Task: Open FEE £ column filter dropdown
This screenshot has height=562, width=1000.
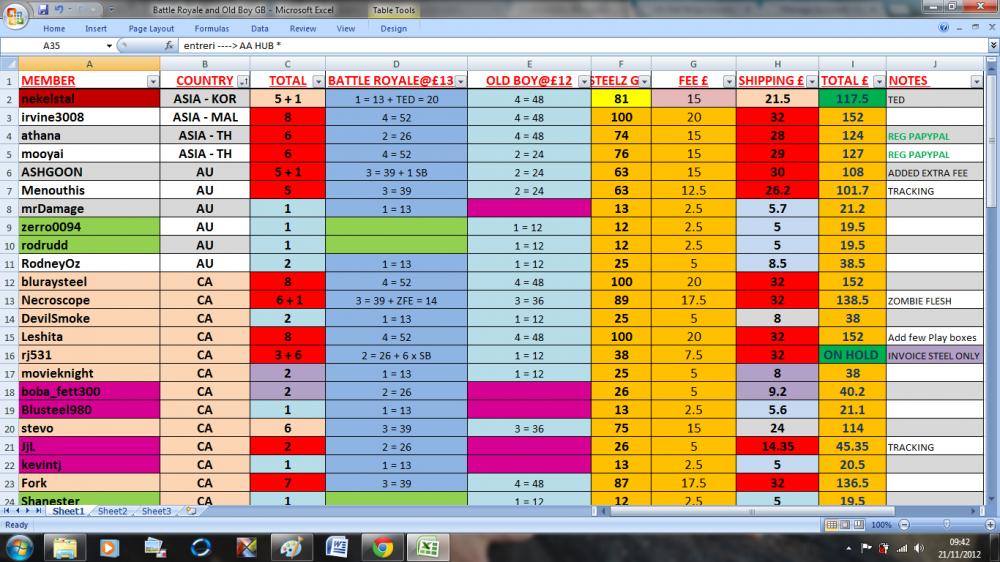Action: click(728, 81)
